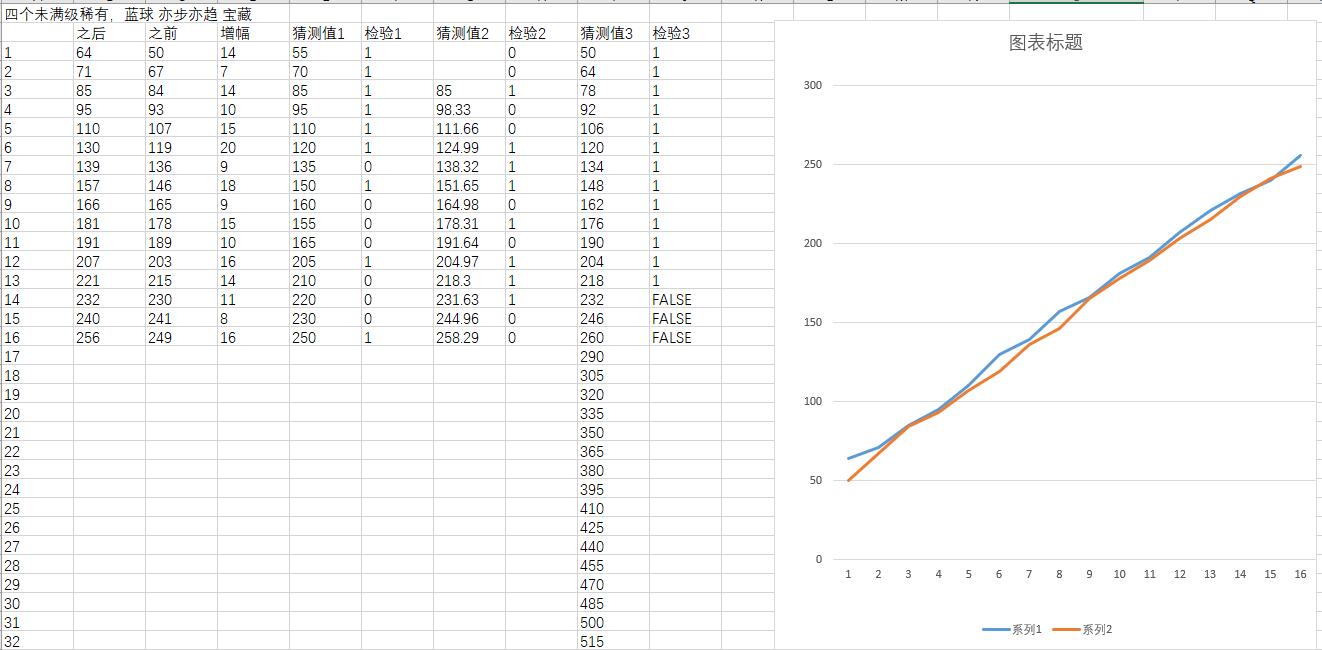Click the 300 label on chart's vertical axis
1322x650 pixels.
811,86
